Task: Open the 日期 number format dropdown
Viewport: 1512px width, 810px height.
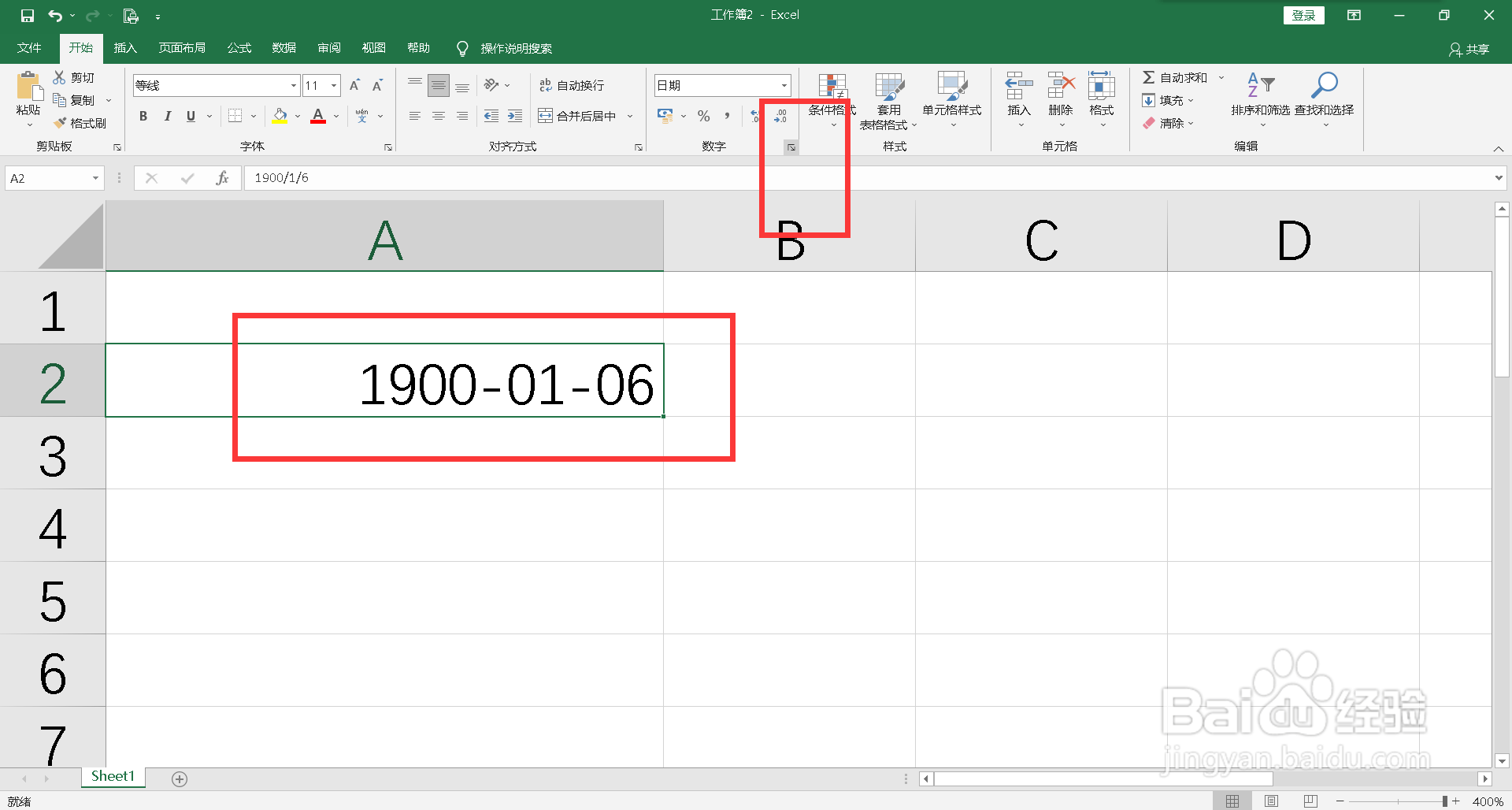Action: pos(784,85)
